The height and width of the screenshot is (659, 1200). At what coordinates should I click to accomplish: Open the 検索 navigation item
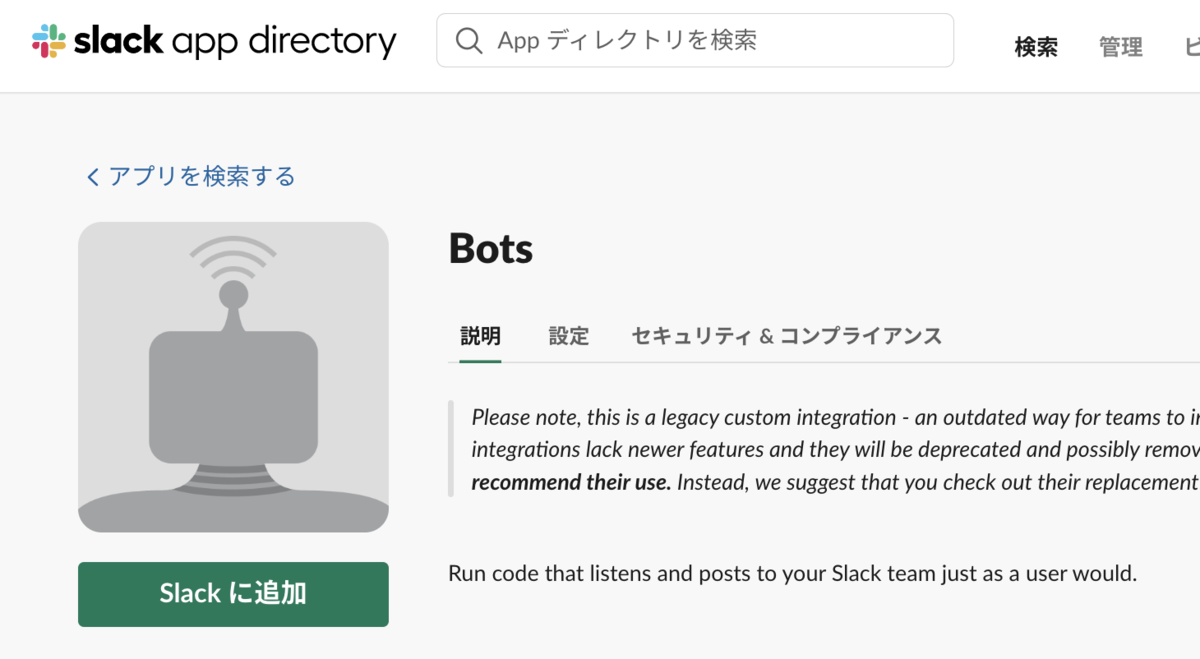pos(1036,47)
